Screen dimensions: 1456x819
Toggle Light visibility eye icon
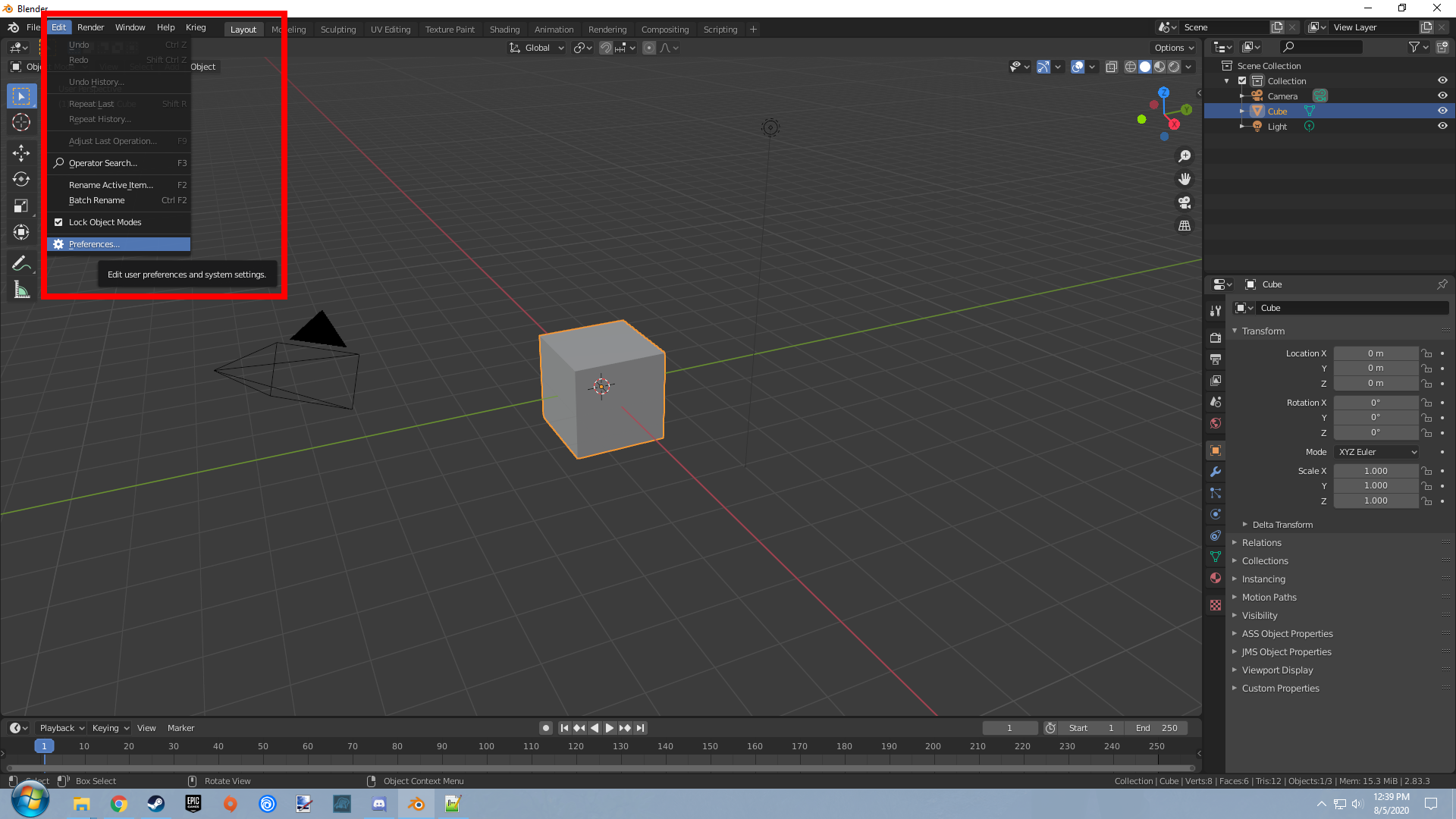click(x=1442, y=126)
